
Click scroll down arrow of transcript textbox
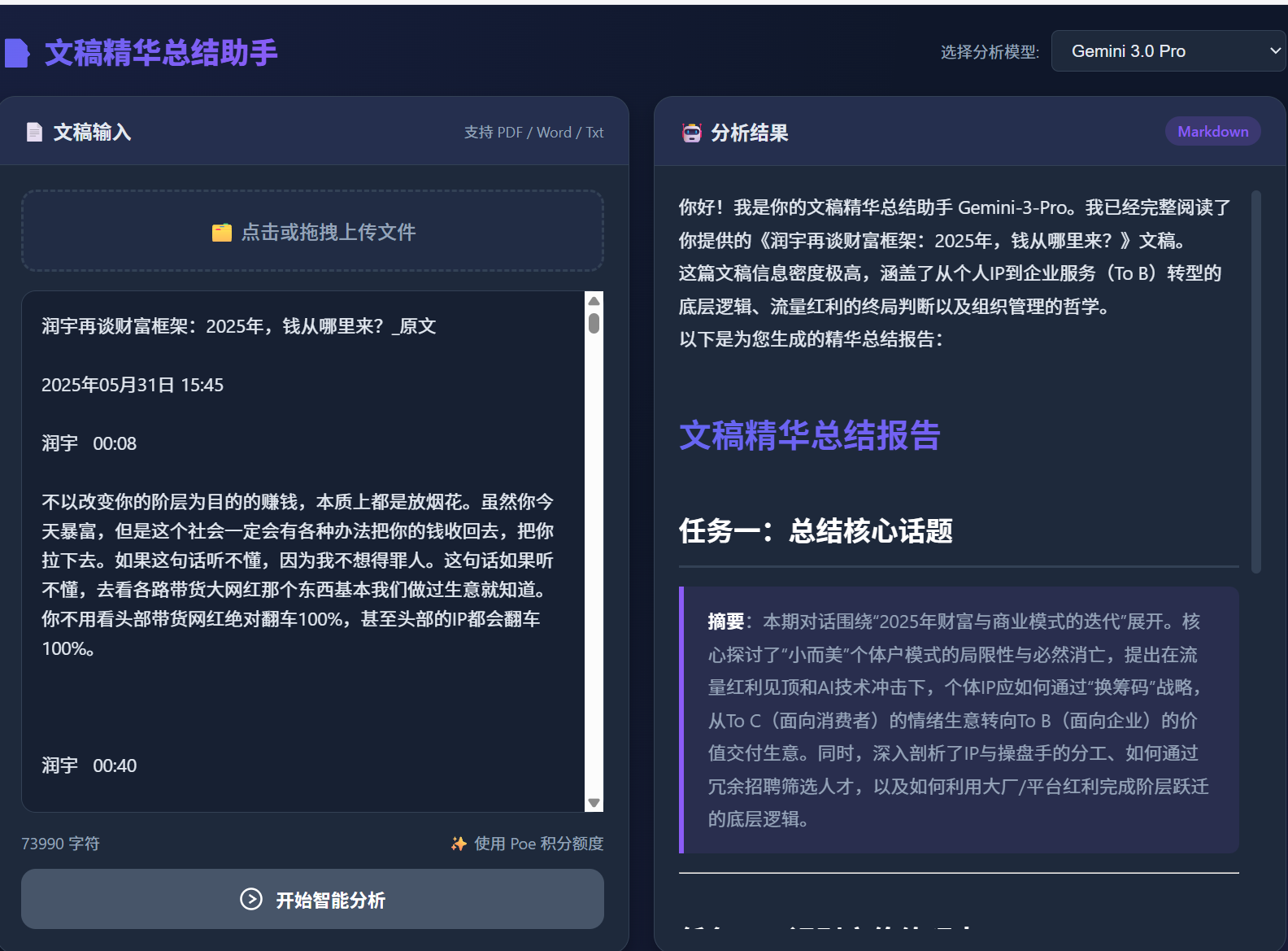(594, 803)
